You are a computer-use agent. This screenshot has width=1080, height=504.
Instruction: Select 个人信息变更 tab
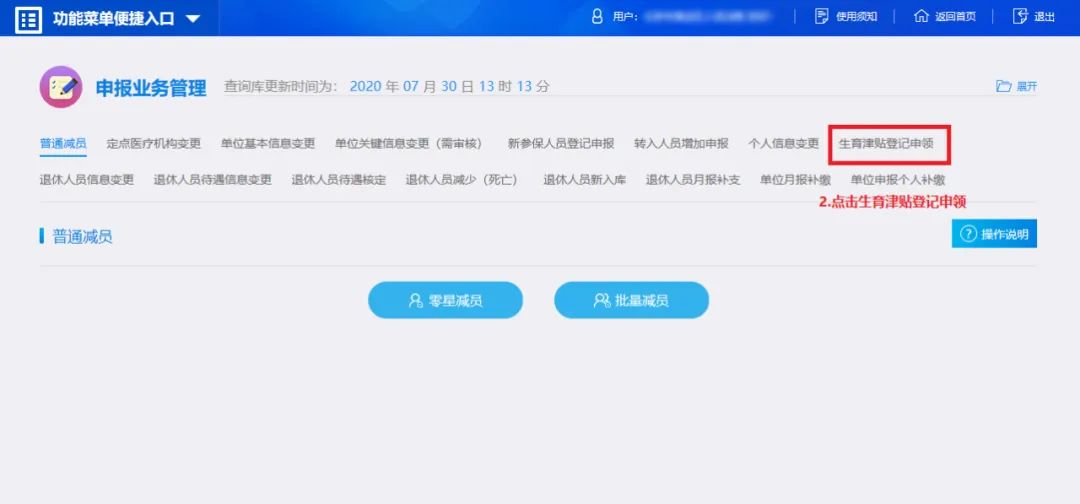click(783, 143)
